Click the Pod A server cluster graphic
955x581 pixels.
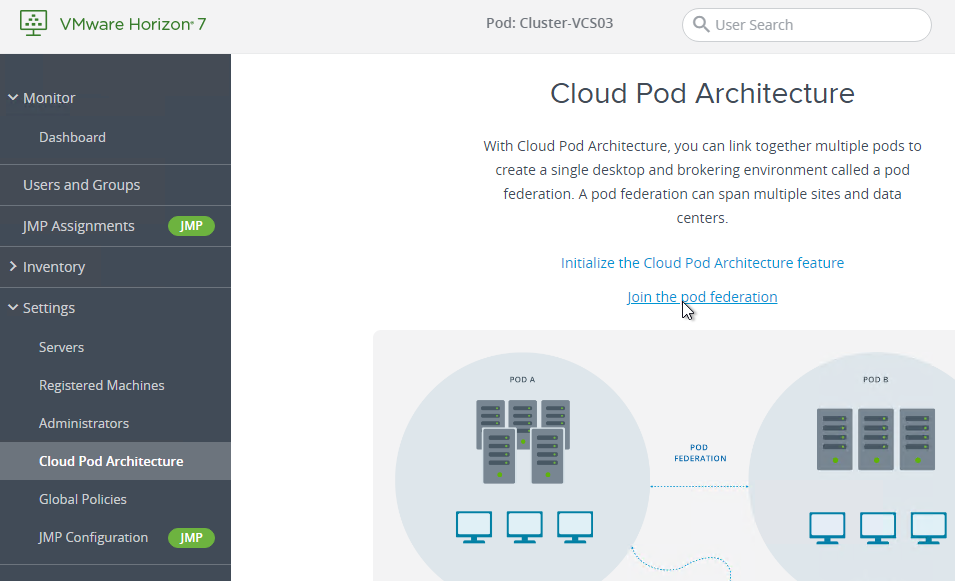tap(523, 442)
